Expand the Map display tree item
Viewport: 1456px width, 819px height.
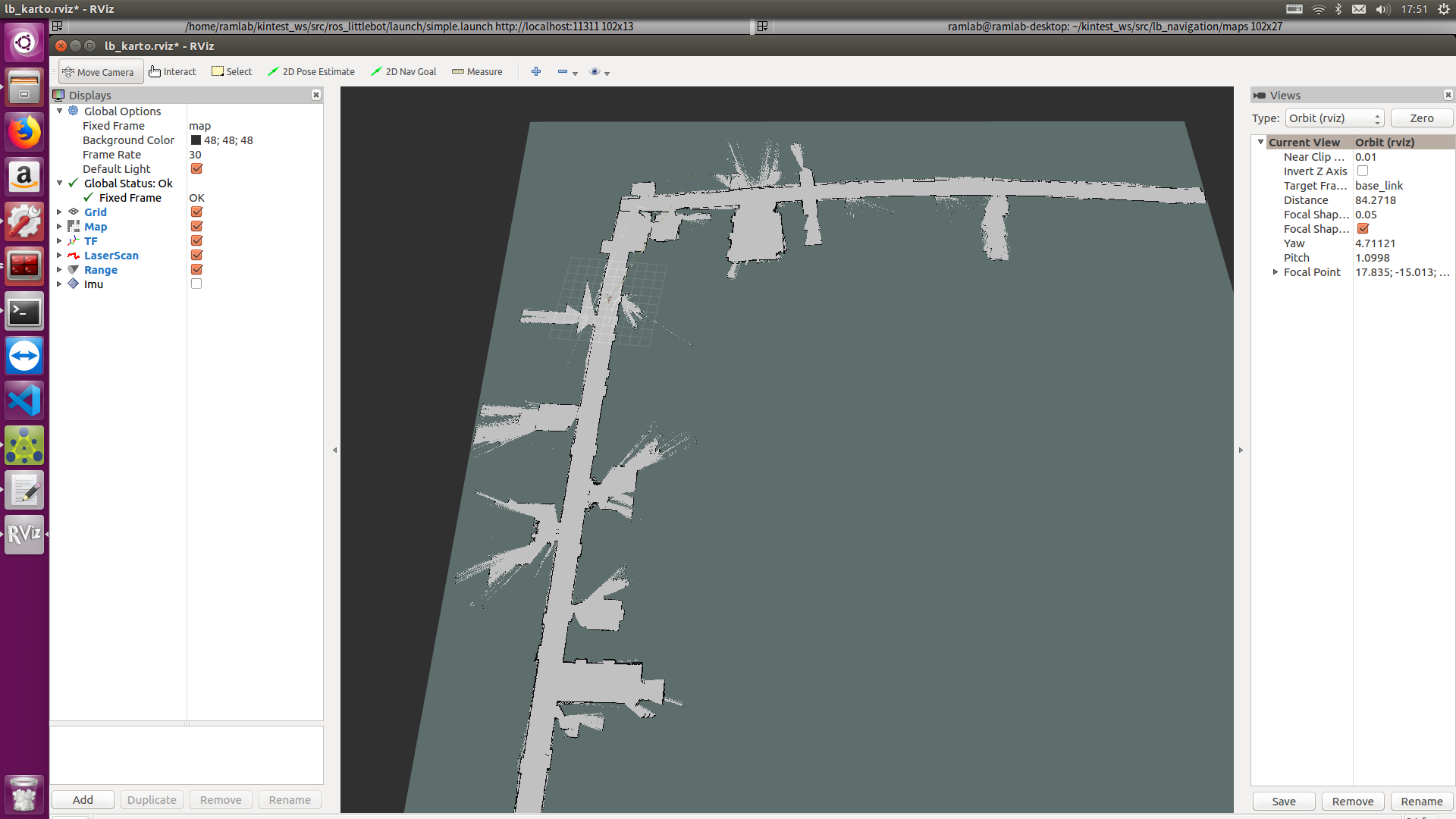point(59,227)
